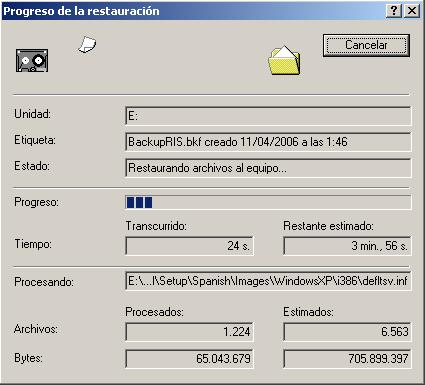
Task: Select the Etiqueta field with BackupRIS.bkf
Action: (268, 142)
